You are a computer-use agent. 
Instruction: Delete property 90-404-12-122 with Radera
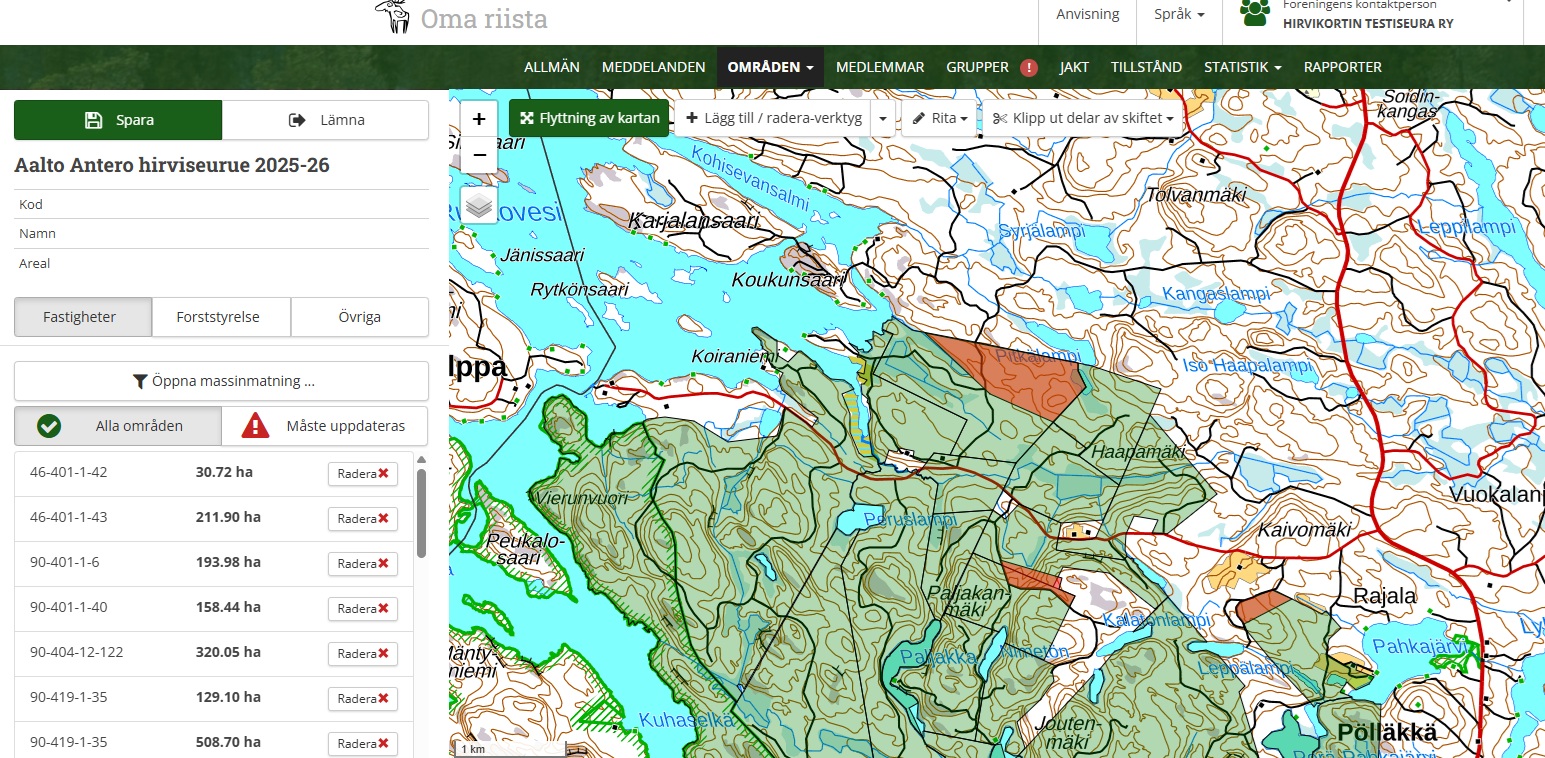click(x=362, y=653)
